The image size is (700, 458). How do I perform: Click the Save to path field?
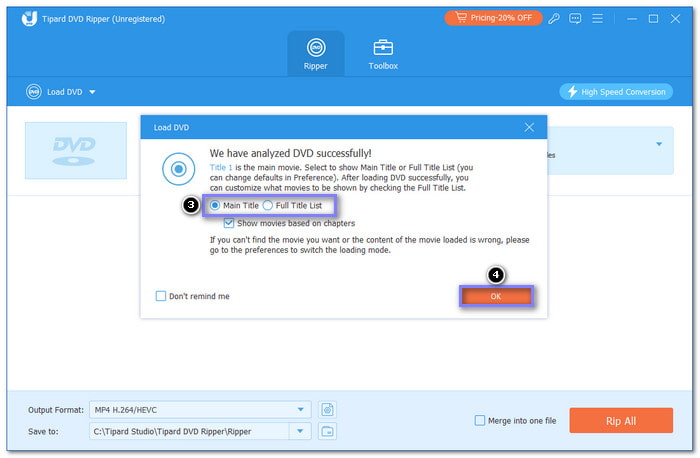(189, 431)
